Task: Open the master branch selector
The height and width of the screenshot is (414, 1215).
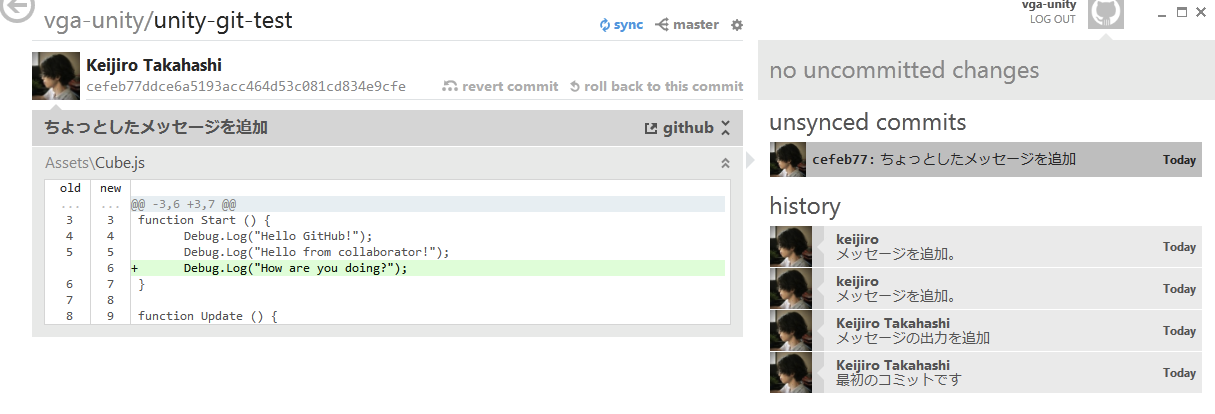Action: (x=687, y=24)
